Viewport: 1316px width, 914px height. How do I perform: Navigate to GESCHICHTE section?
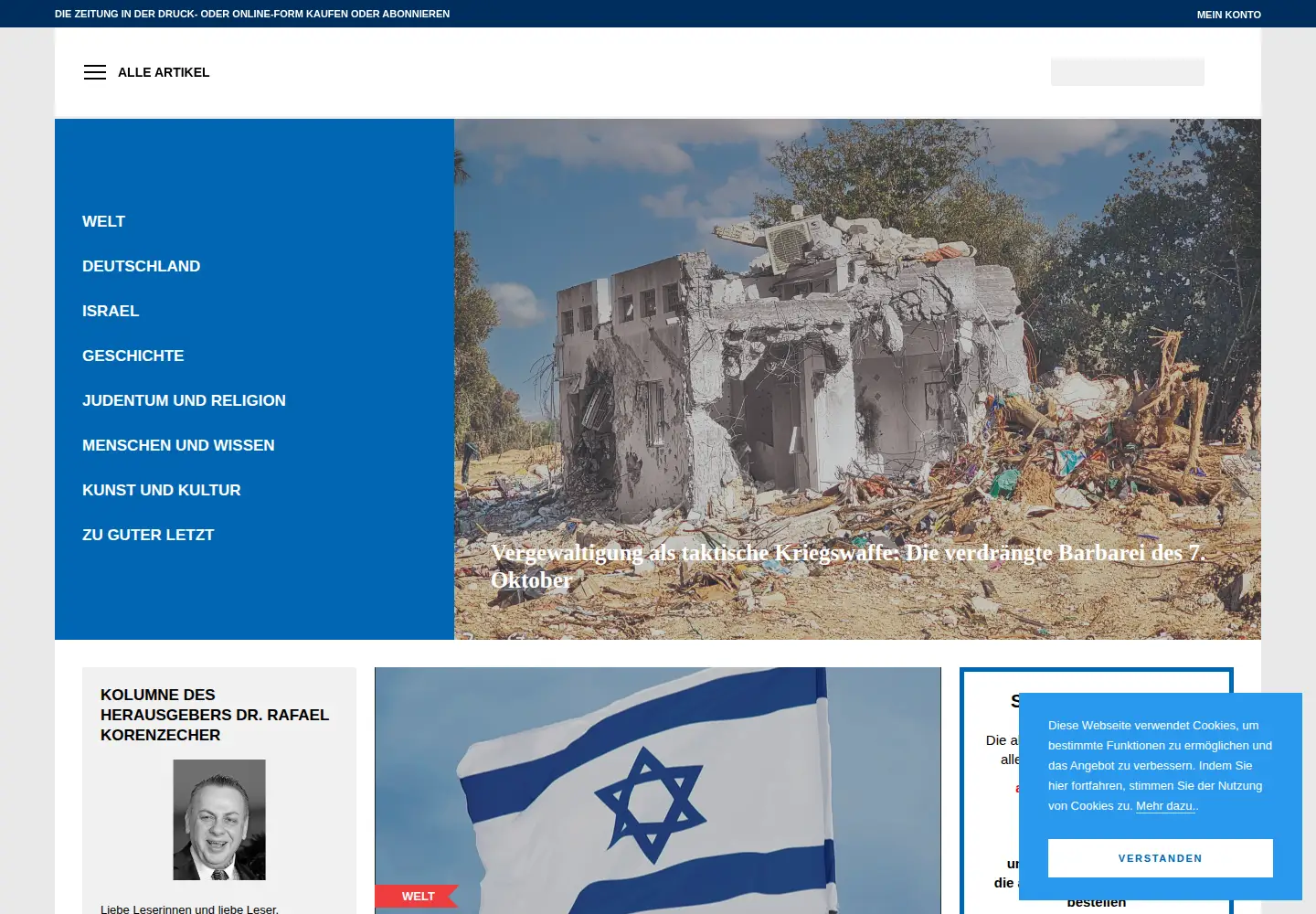133,356
